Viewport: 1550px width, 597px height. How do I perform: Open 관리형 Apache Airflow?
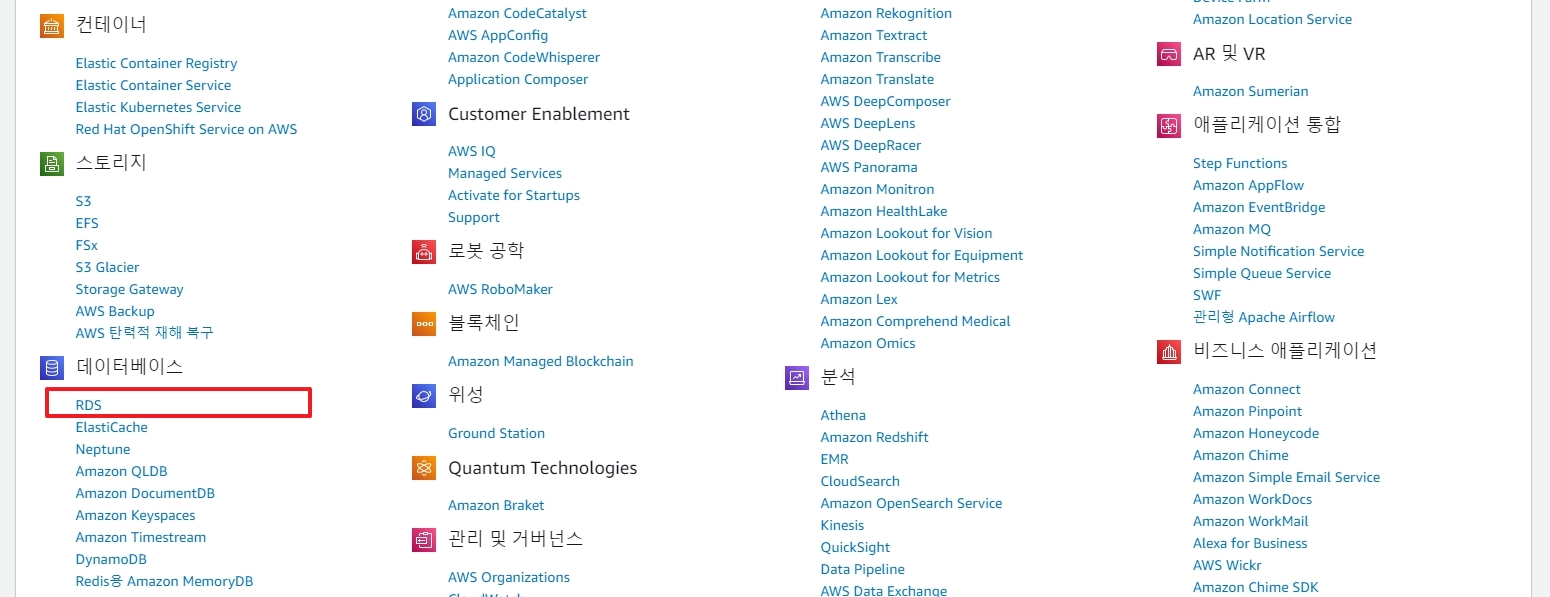[1264, 317]
